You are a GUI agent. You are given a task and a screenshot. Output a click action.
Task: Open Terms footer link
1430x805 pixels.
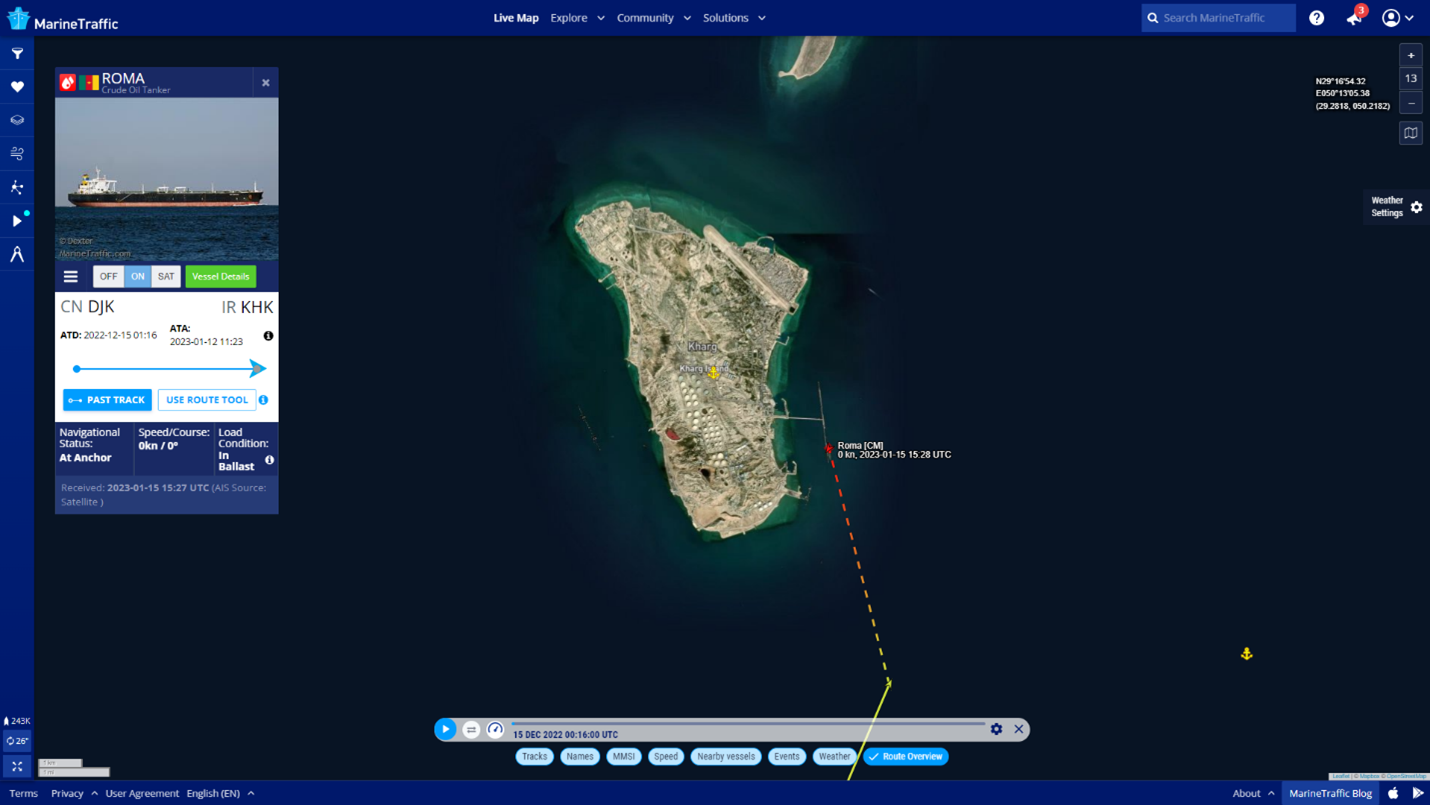(23, 793)
